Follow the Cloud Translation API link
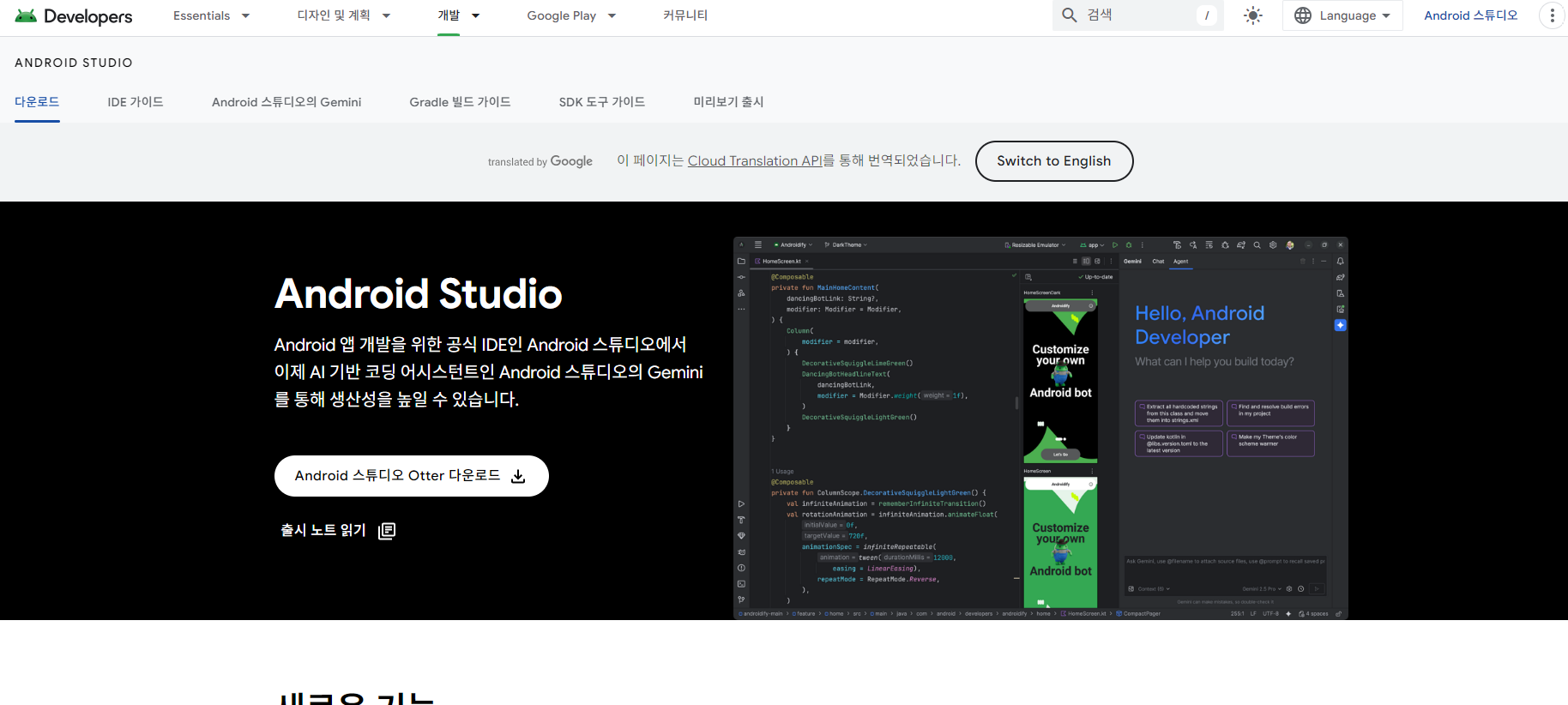 tap(755, 161)
